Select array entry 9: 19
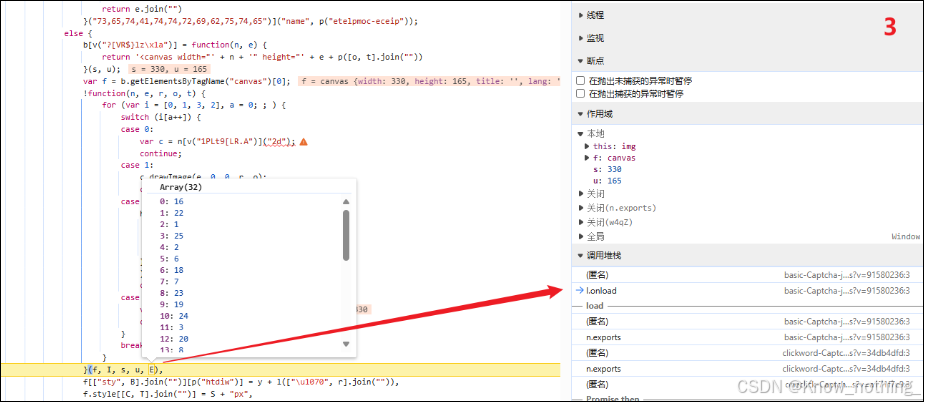This screenshot has width=925, height=402. (172, 305)
